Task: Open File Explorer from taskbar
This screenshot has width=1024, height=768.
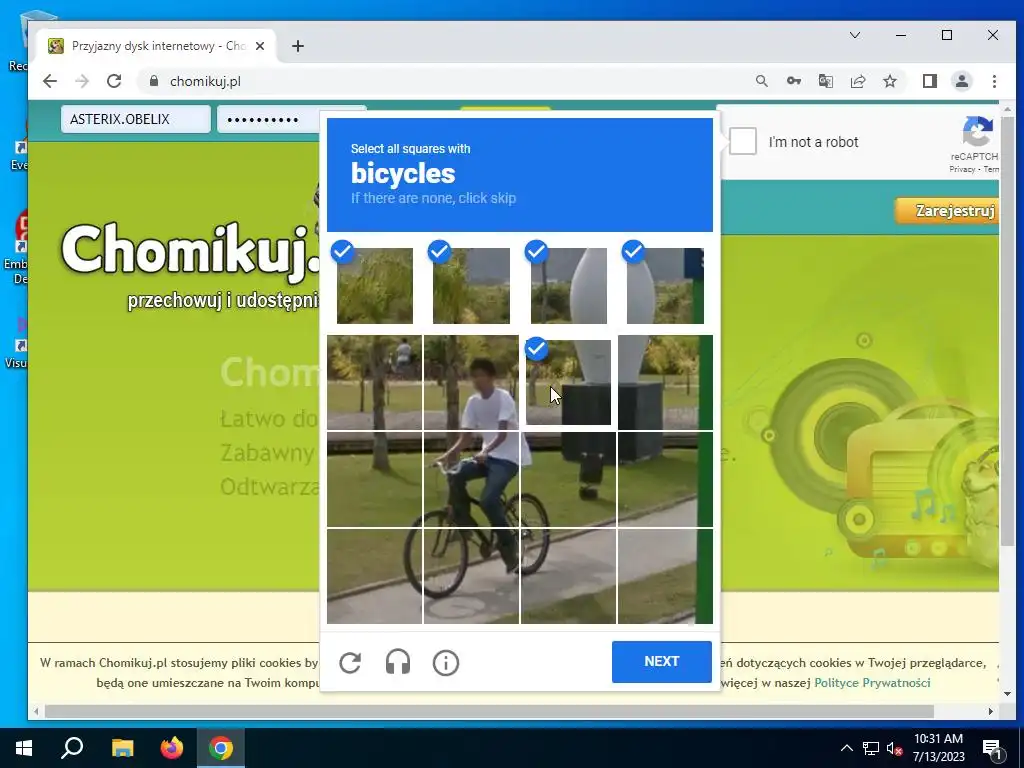Action: pos(122,748)
